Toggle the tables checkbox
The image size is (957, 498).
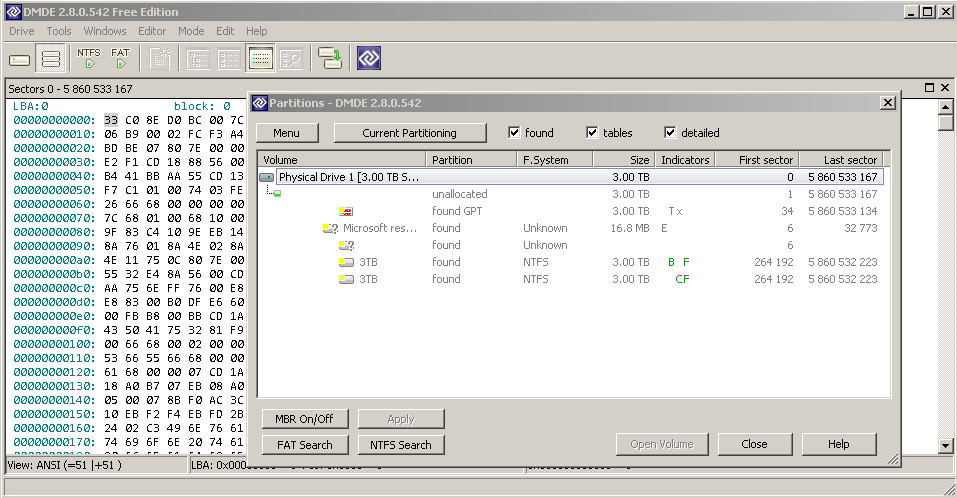point(592,132)
